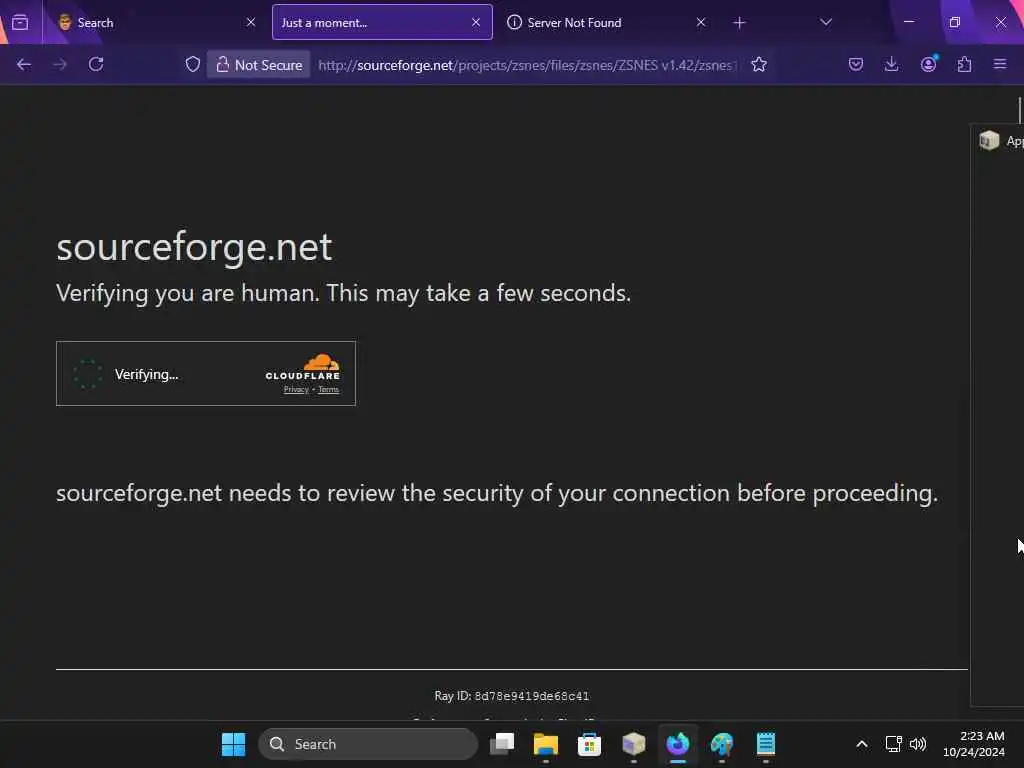This screenshot has height=768, width=1024.
Task: Bookmark this page with the star
Action: coord(759,64)
